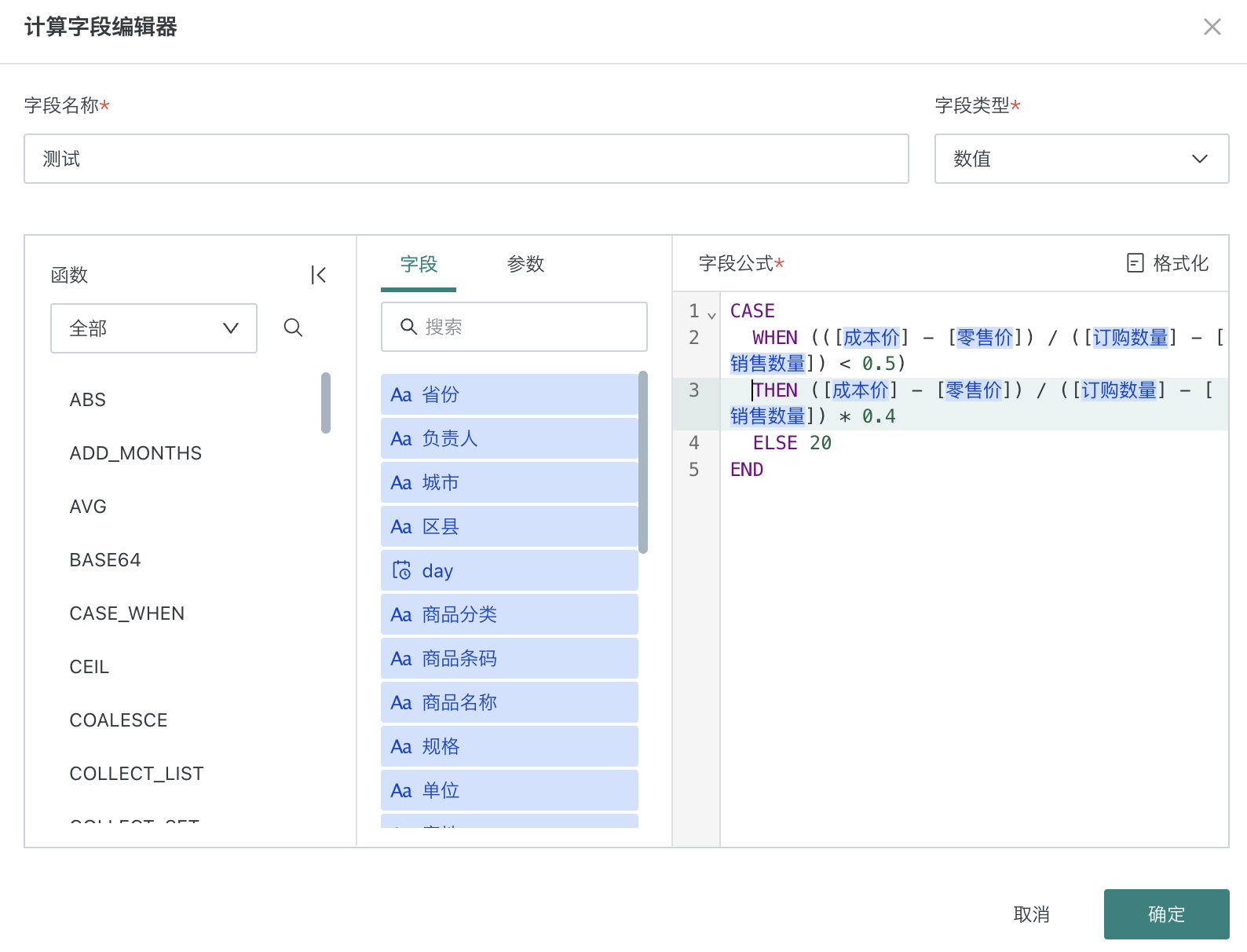The width and height of the screenshot is (1247, 952).
Task: Insert the 规格 field name
Action: click(441, 746)
